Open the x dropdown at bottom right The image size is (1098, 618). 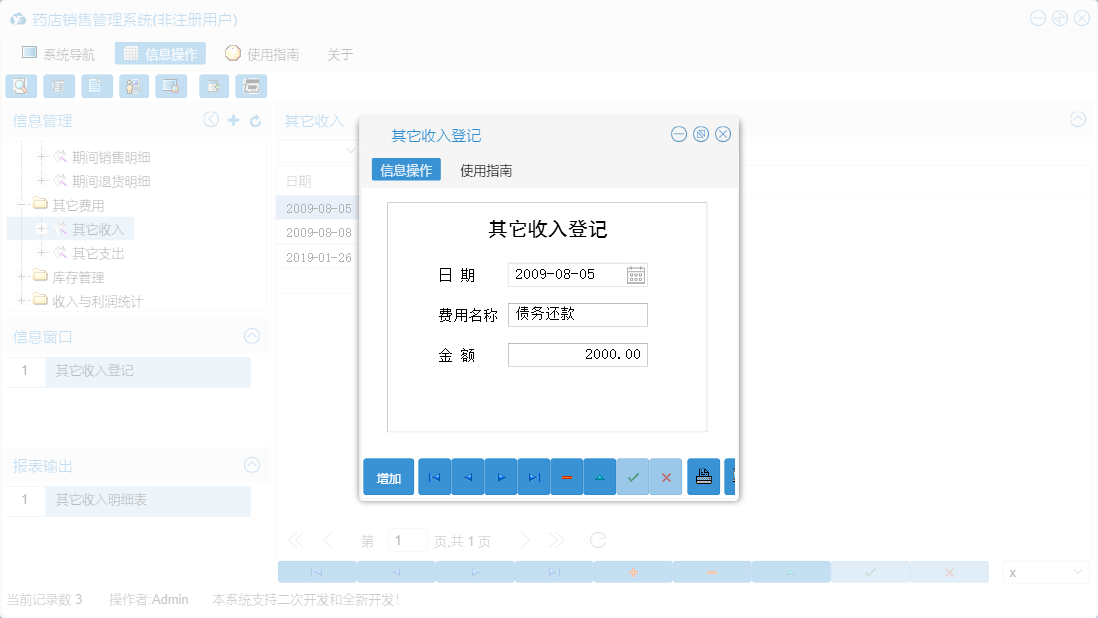coord(1045,571)
